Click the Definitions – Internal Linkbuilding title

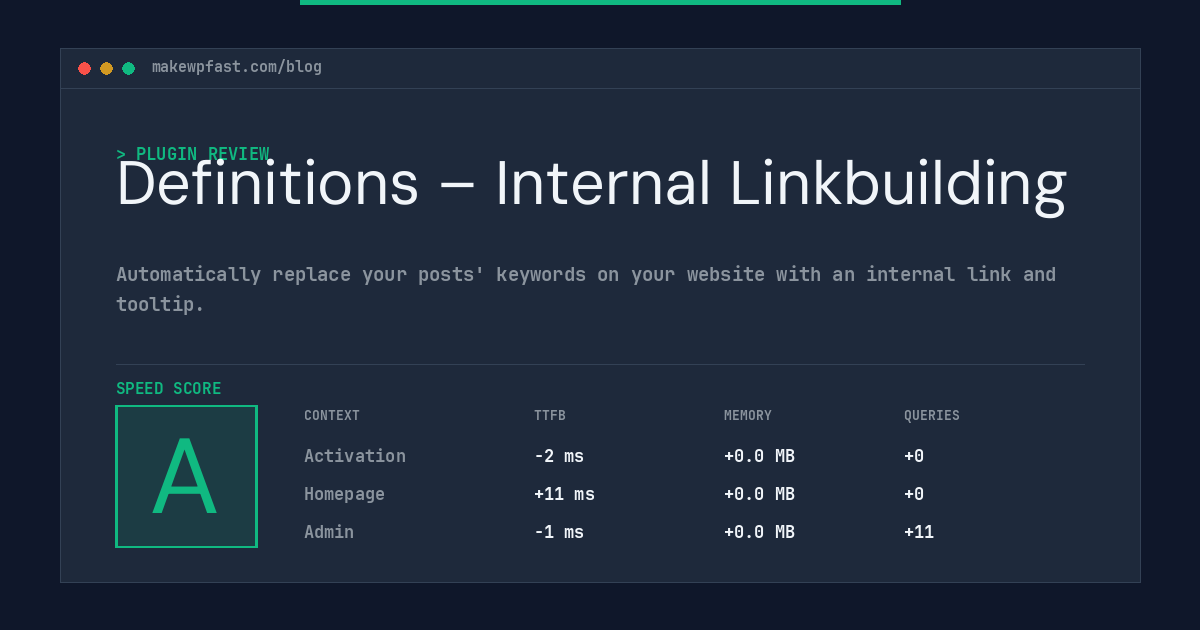coord(591,184)
